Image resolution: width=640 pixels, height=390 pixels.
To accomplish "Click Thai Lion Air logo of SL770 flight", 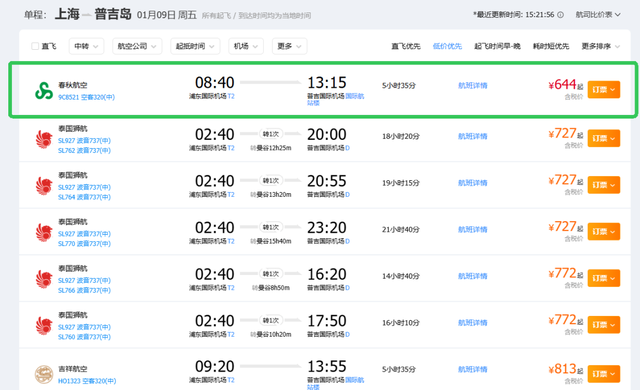I will click(44, 232).
